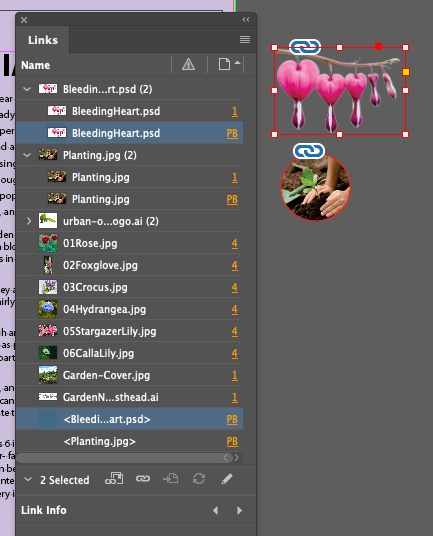Select Planting.jpg instance on page 1
This screenshot has width=433, height=536.
point(130,177)
